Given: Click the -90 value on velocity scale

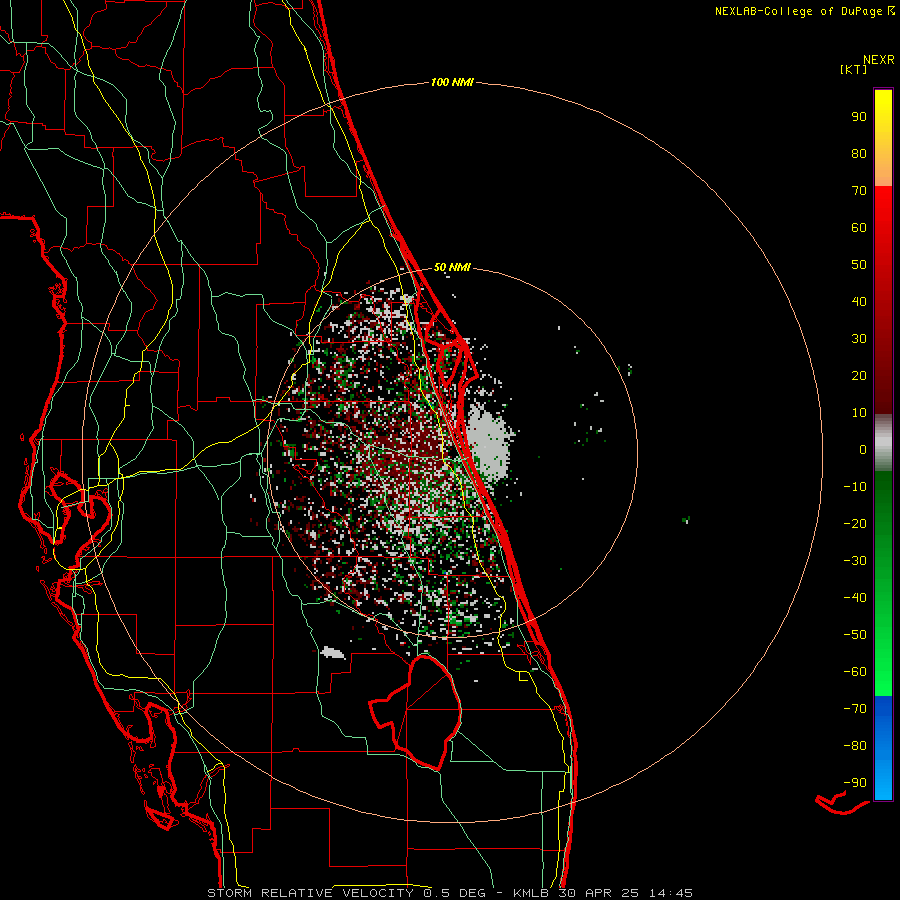Looking at the screenshot, I should [855, 783].
